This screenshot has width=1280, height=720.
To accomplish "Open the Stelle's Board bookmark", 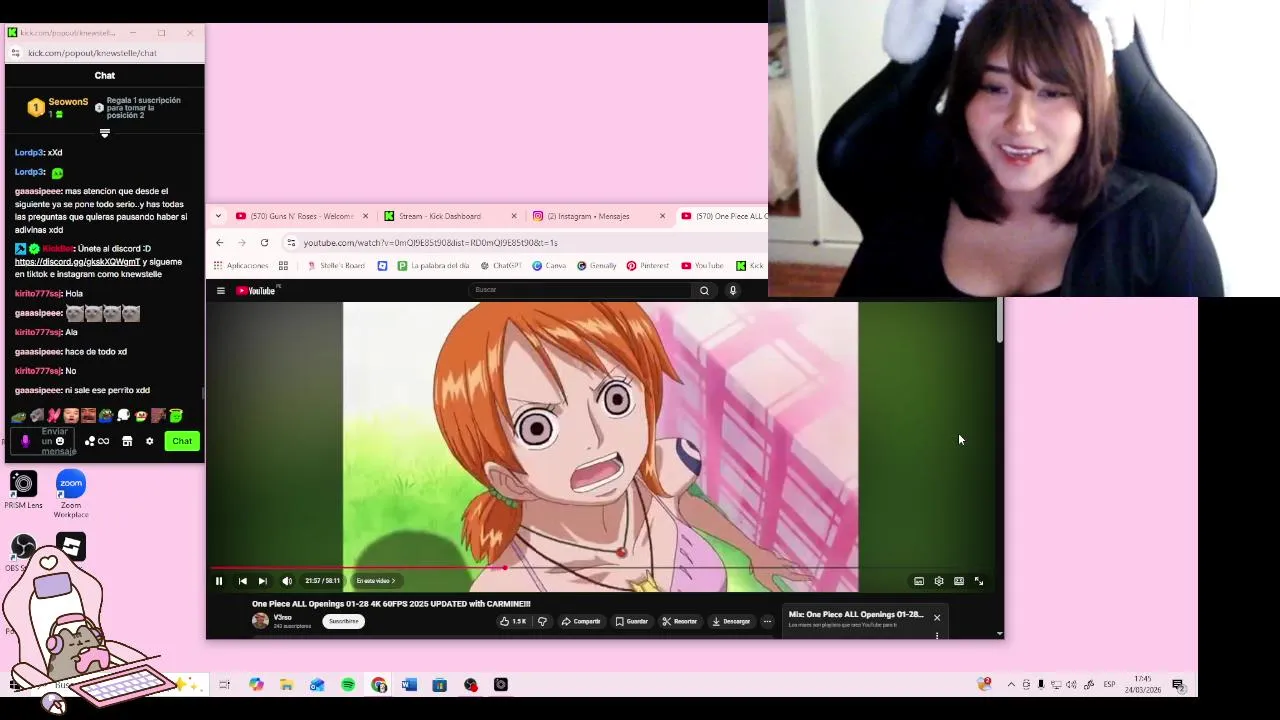I will click(336, 266).
